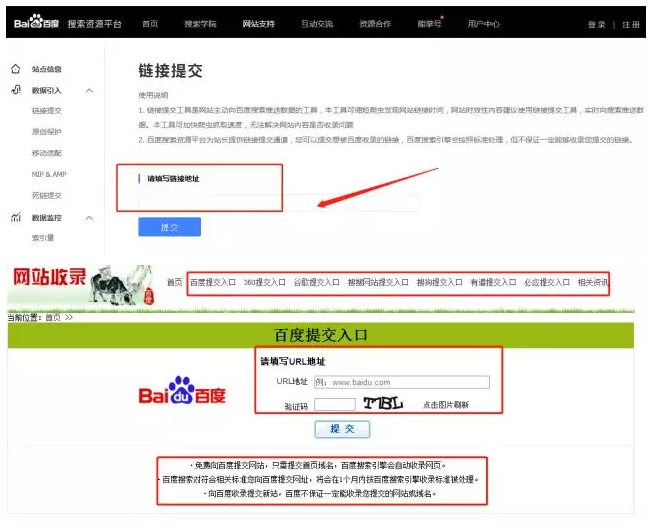Viewport: 653px width, 526px height.
Task: Click the 验证码 captcha input box
Action: tap(335, 404)
